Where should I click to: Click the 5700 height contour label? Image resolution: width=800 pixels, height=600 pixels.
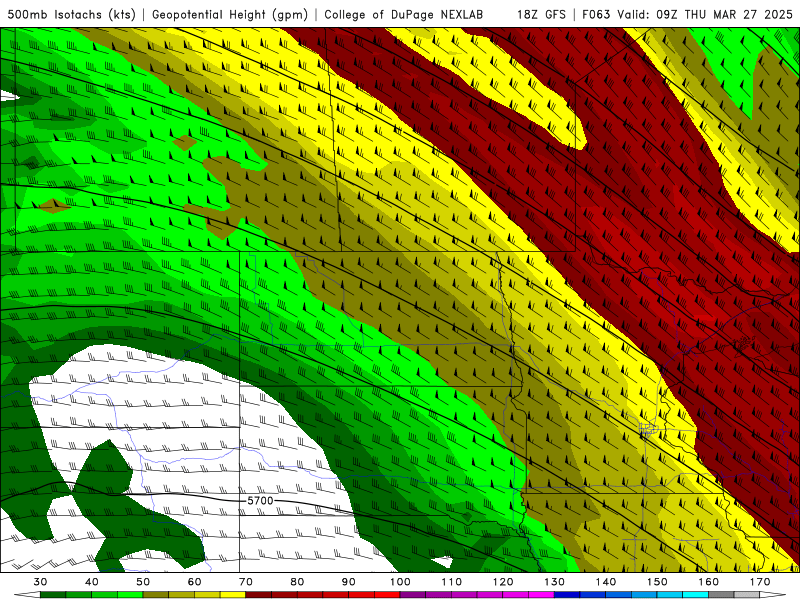tap(260, 501)
